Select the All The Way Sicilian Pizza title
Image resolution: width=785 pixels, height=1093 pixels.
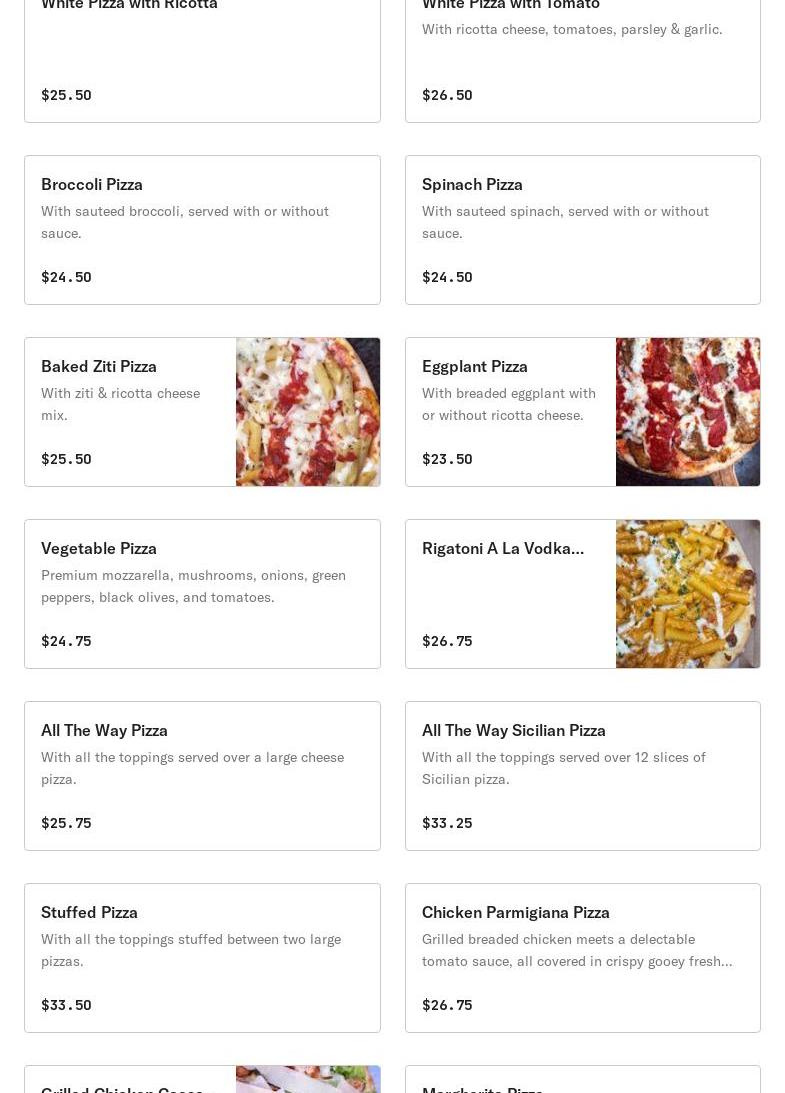point(514,730)
